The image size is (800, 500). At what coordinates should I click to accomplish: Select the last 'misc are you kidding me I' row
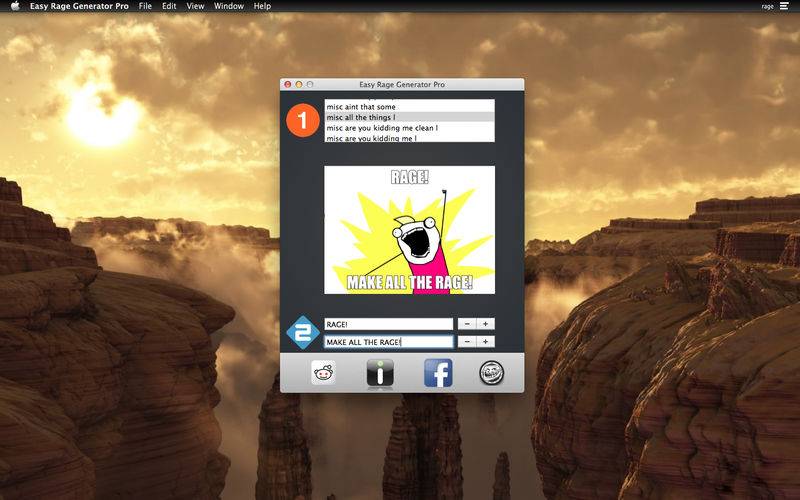(410, 138)
